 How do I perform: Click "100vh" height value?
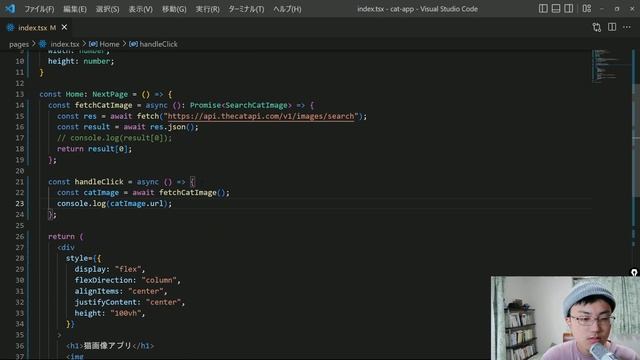[x=126, y=313]
